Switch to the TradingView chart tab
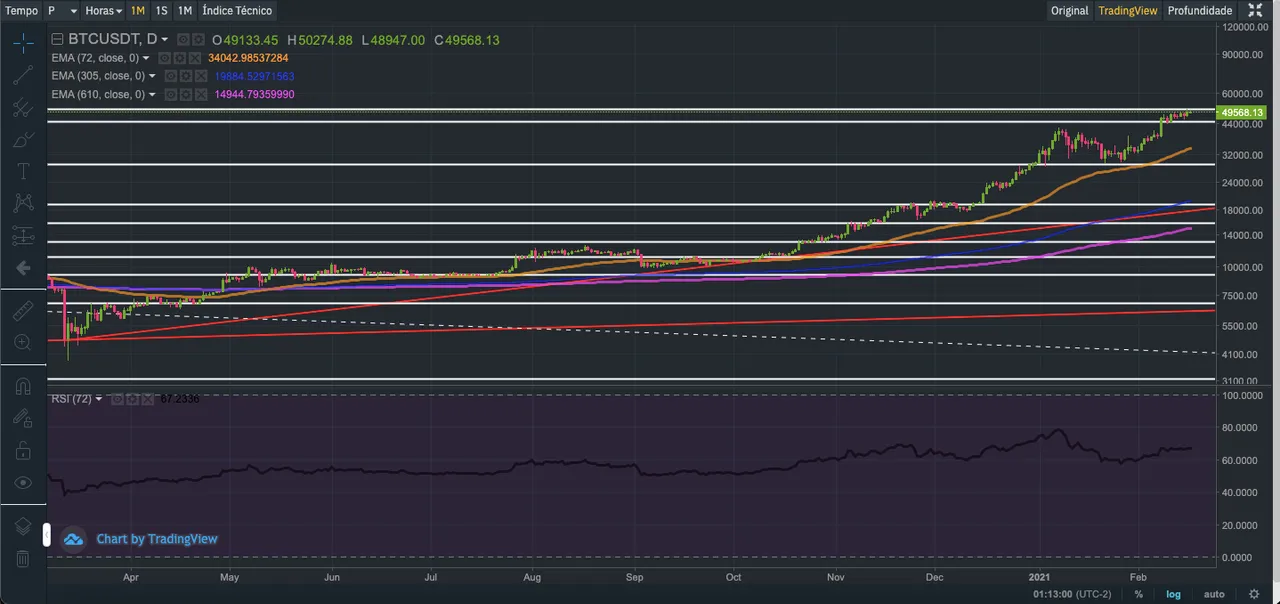Viewport: 1280px width, 604px height. (x=1127, y=10)
